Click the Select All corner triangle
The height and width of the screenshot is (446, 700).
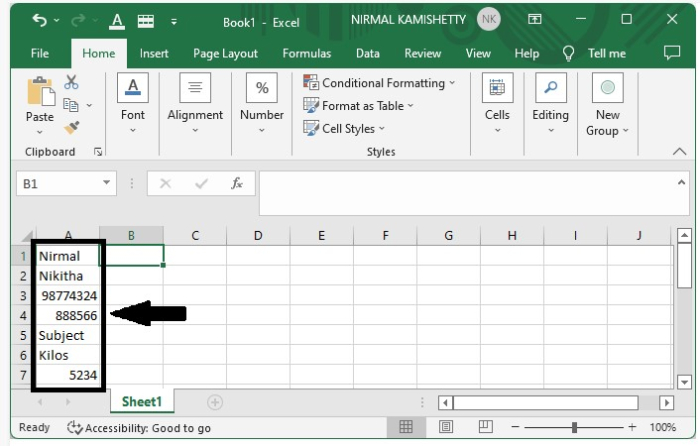(26, 236)
